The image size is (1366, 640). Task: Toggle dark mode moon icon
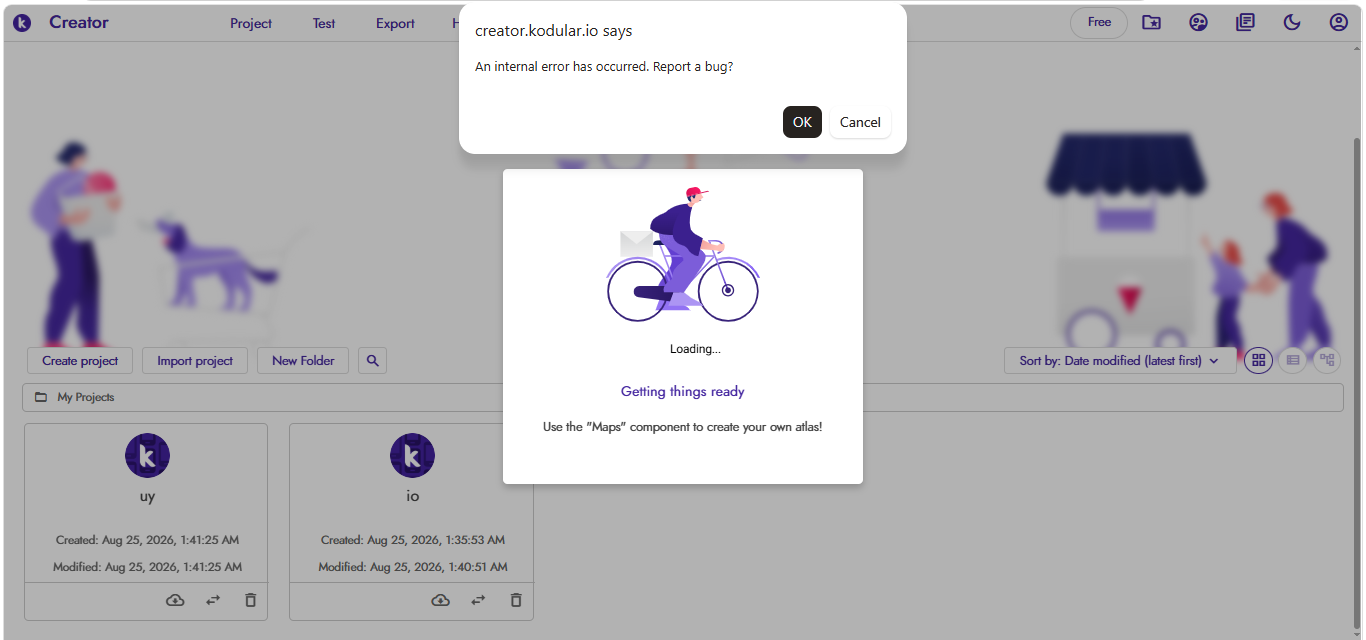[x=1292, y=22]
